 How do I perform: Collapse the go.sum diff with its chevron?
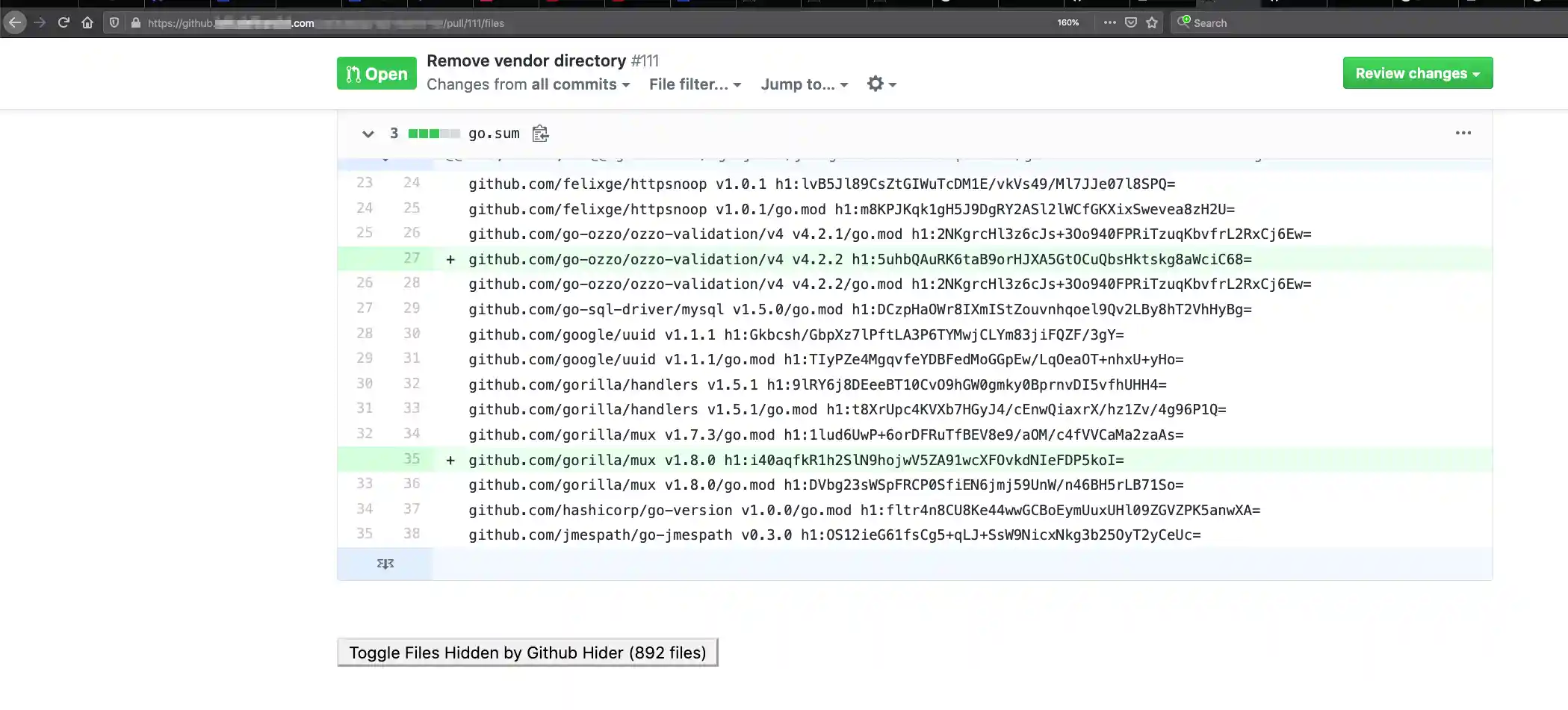pos(368,134)
